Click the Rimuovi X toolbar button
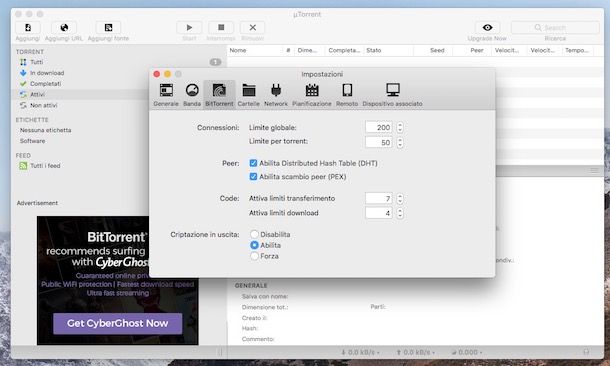The height and width of the screenshot is (366, 610). click(252, 28)
